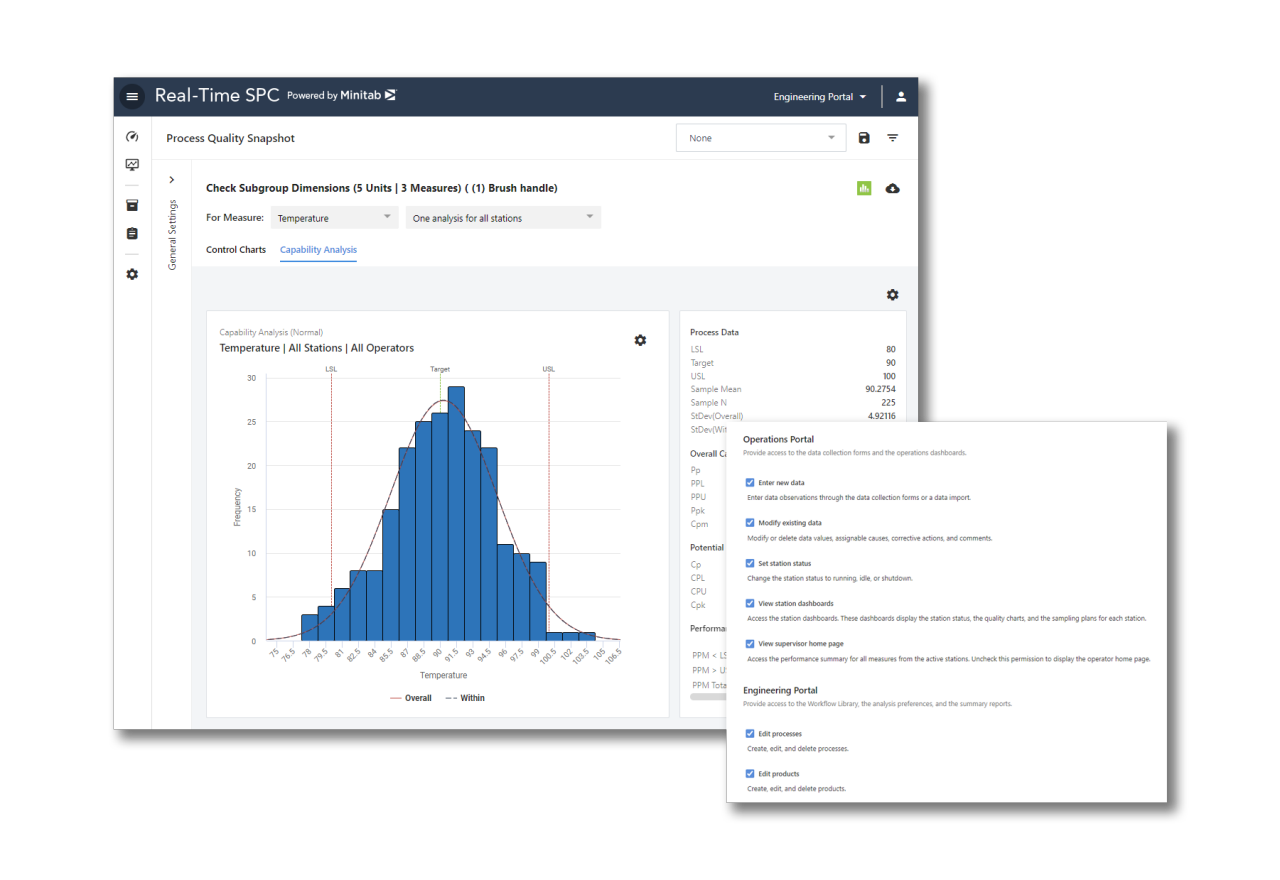Open the capability analysis chart settings gear
The width and height of the screenshot is (1280, 880).
[x=640, y=340]
